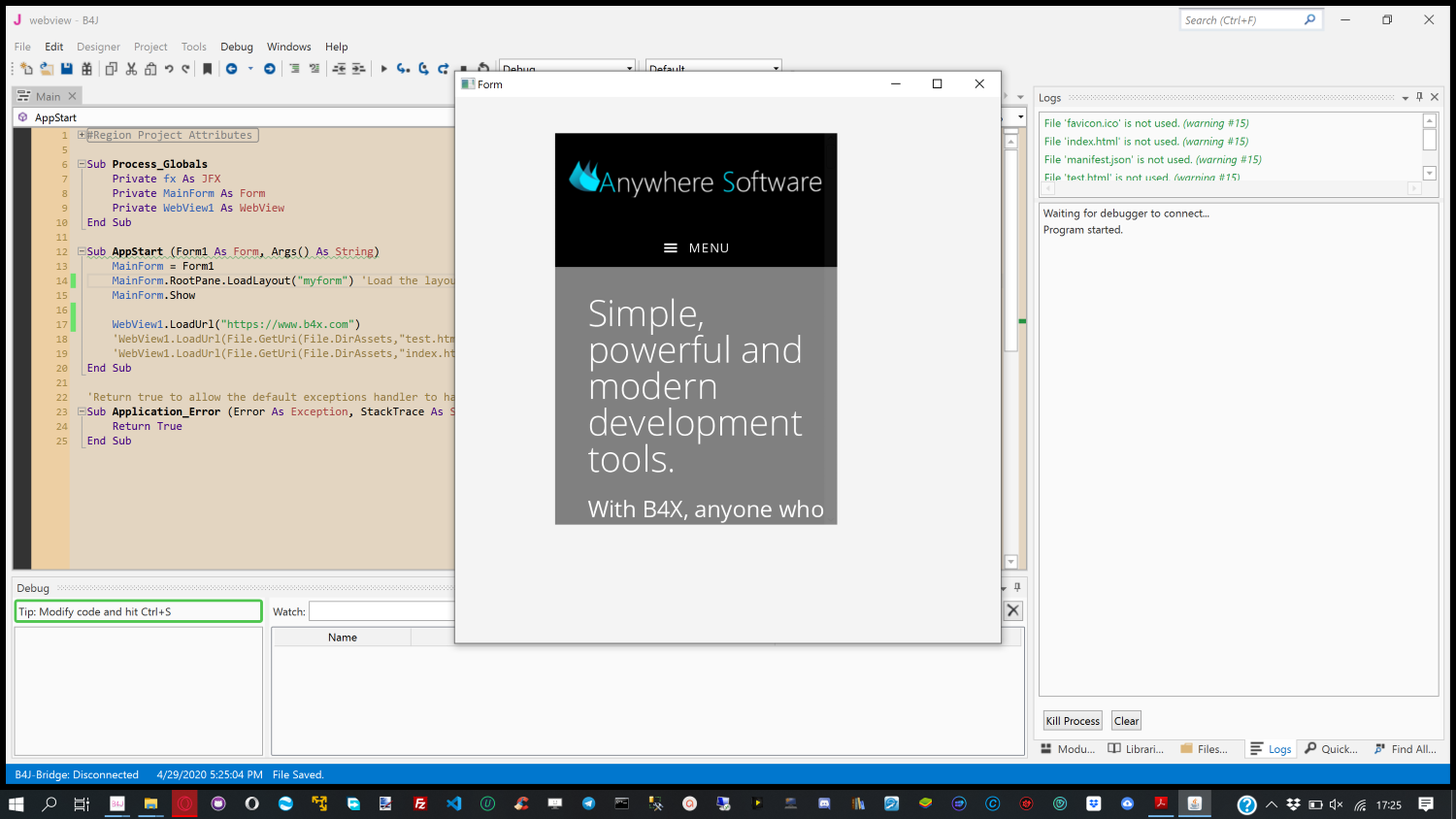Click the Navigate backward arrow icon
The width and height of the screenshot is (1456, 819).
(x=232, y=69)
